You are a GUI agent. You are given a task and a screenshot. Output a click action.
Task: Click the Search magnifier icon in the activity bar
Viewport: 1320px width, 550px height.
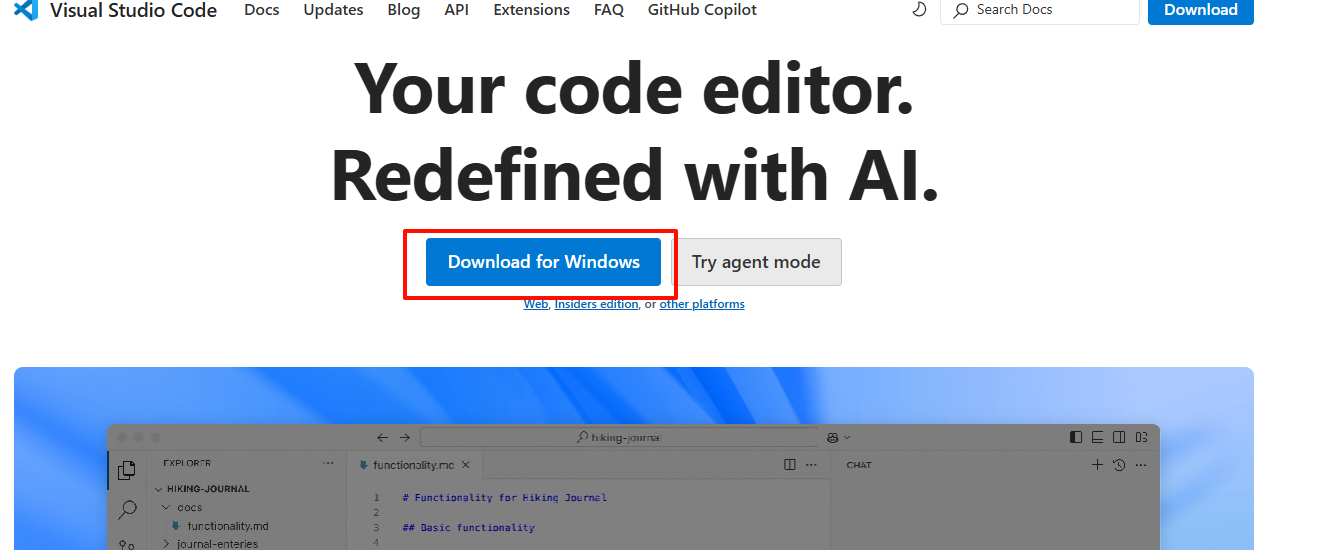[127, 510]
